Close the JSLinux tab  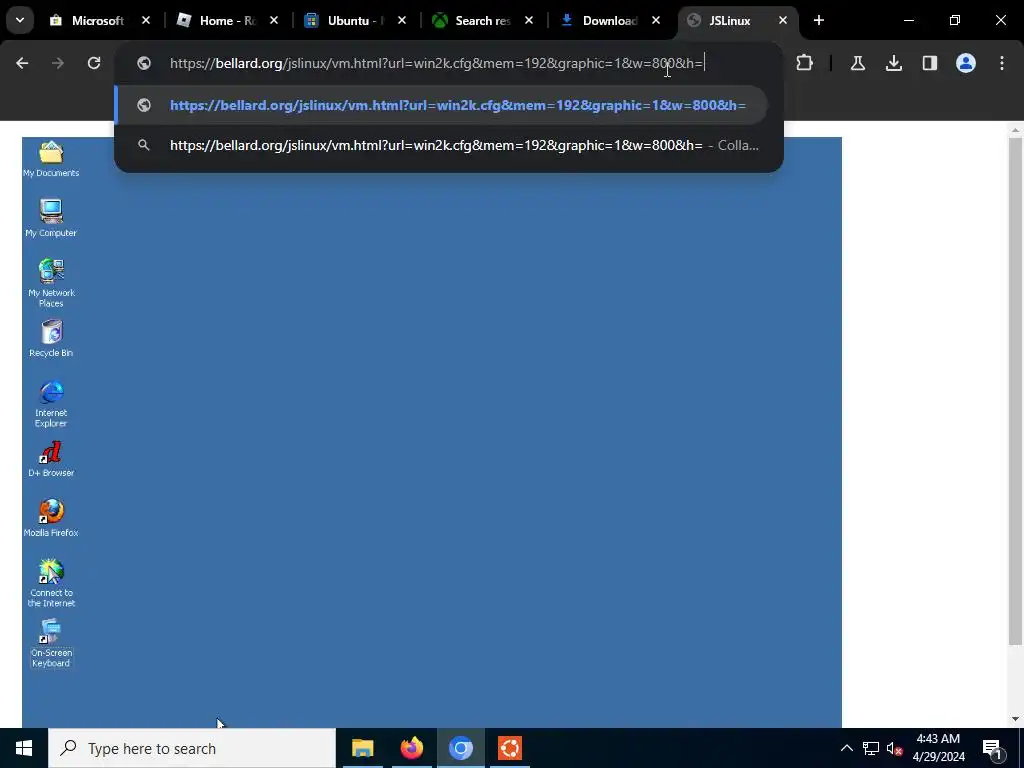[783, 20]
